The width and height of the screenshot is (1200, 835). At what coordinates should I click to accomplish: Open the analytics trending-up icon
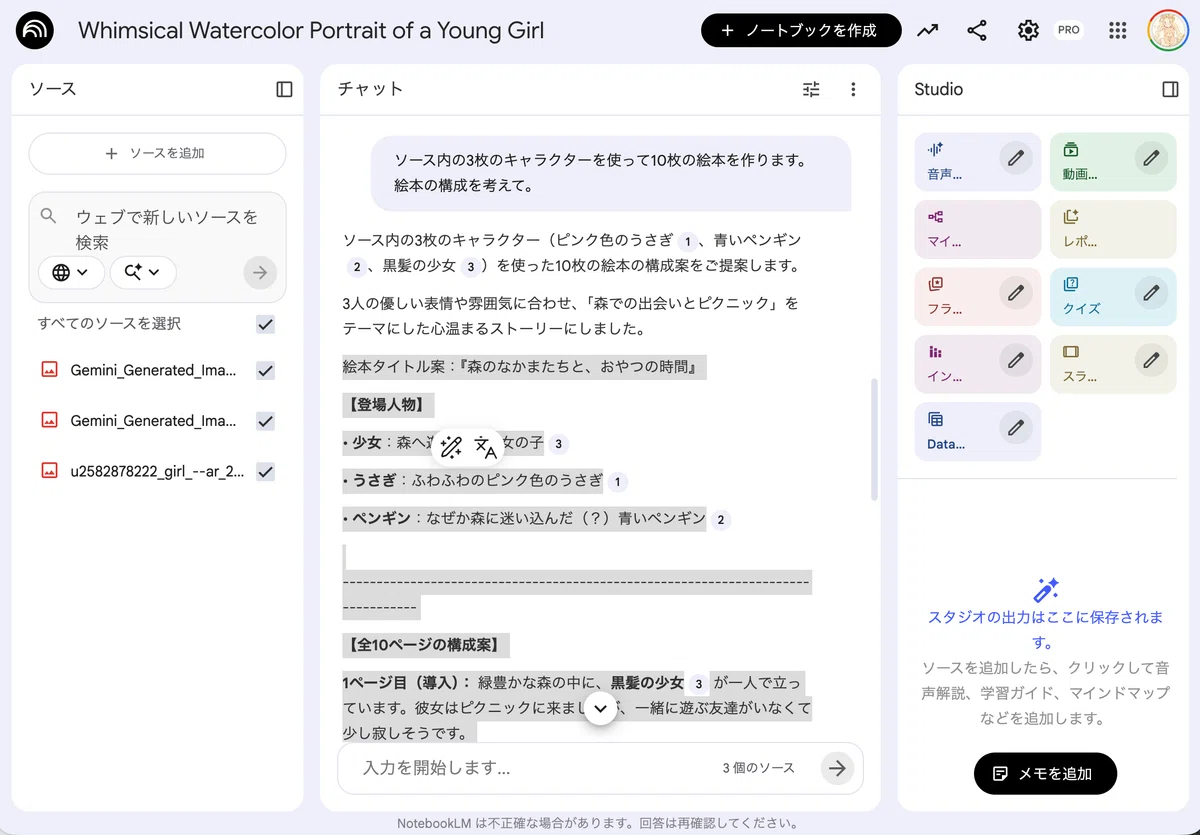928,31
